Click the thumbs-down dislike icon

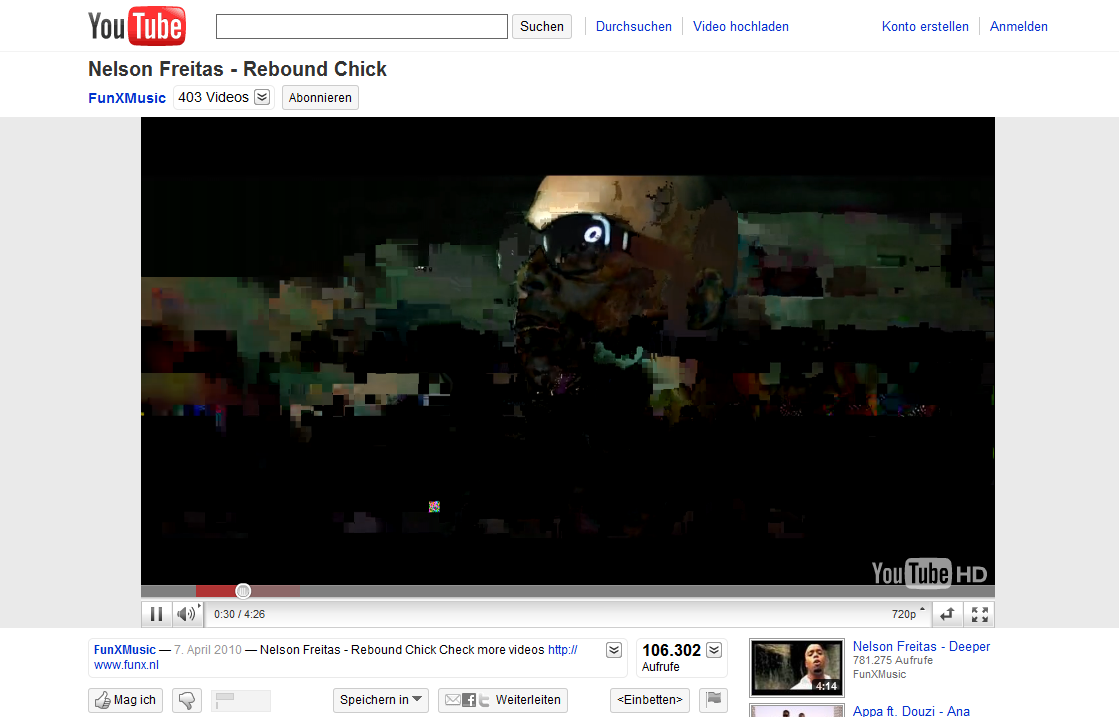click(186, 700)
